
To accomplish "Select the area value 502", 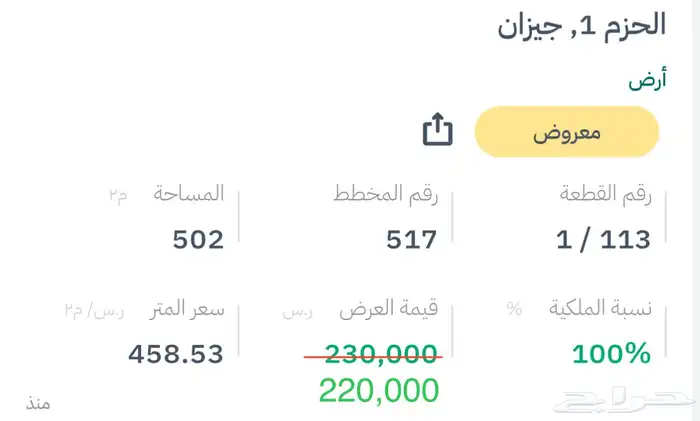I will click(198, 239).
